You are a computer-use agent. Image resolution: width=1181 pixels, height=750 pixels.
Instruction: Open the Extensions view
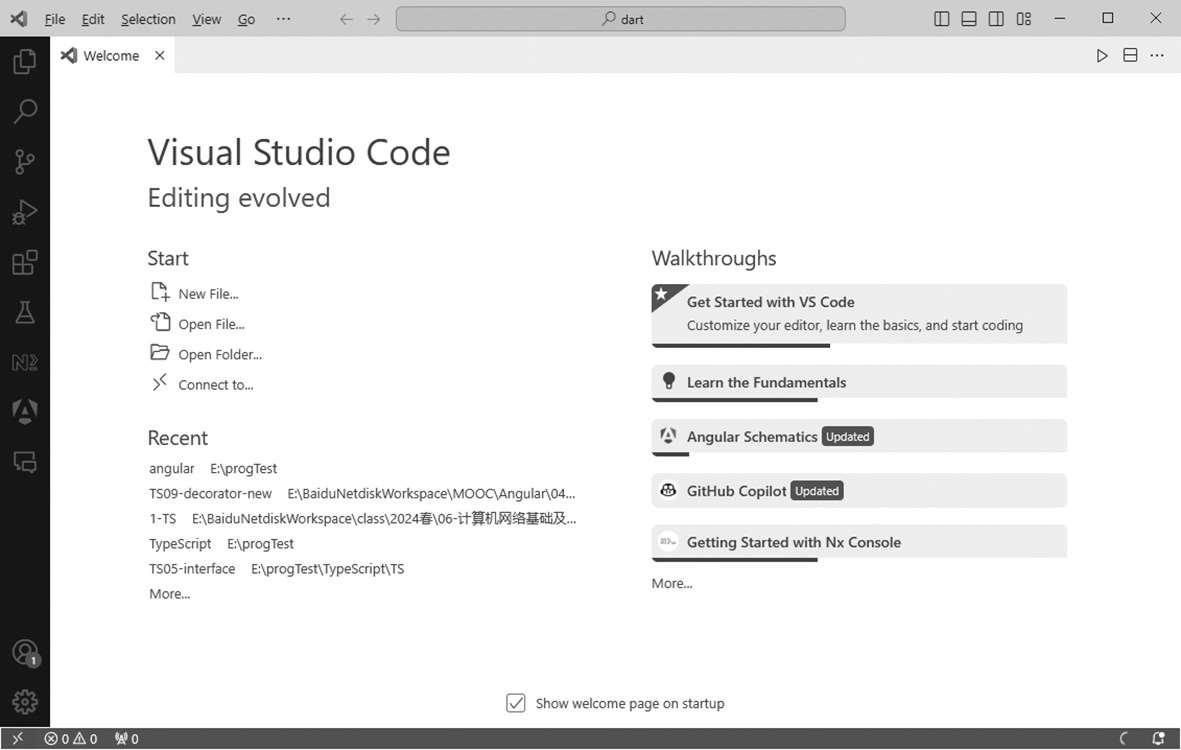(x=24, y=262)
